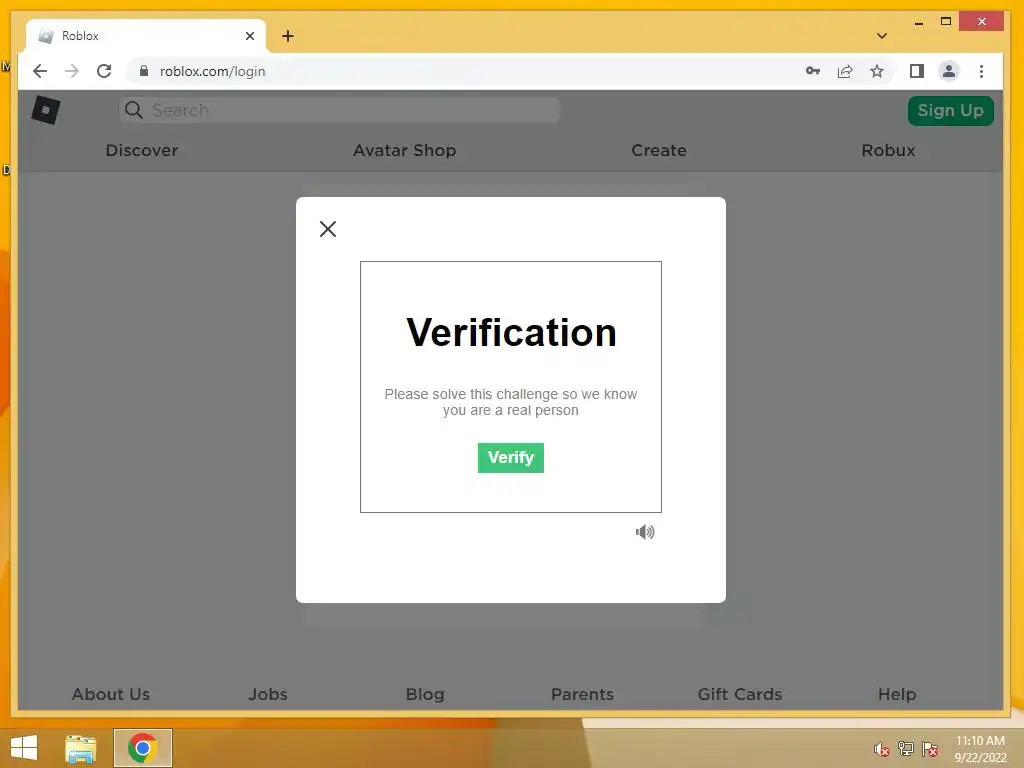Open the Discover menu item
Screen dimensions: 1024x768
[x=142, y=150]
